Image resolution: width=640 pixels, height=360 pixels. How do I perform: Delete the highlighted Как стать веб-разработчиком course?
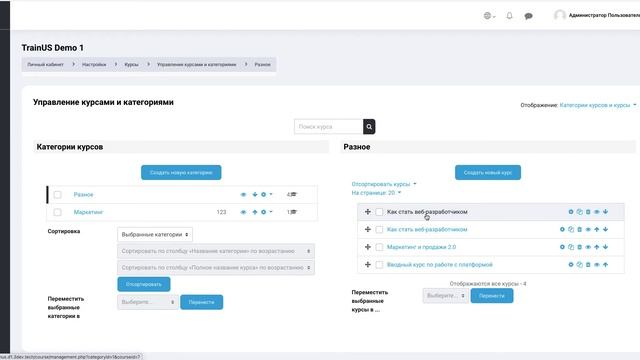tap(588, 212)
